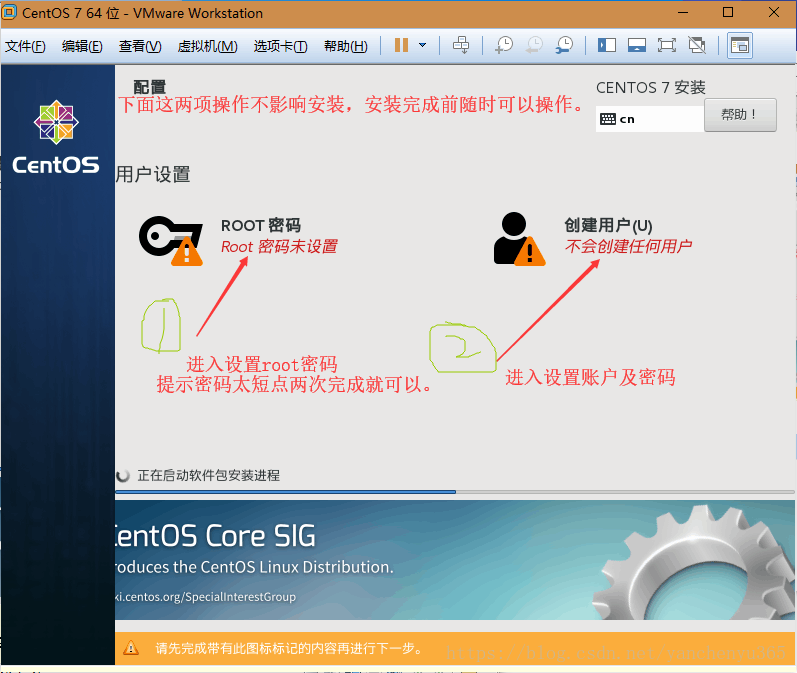Click the create user person icon
Screen dimensions: 797x673
pos(519,239)
